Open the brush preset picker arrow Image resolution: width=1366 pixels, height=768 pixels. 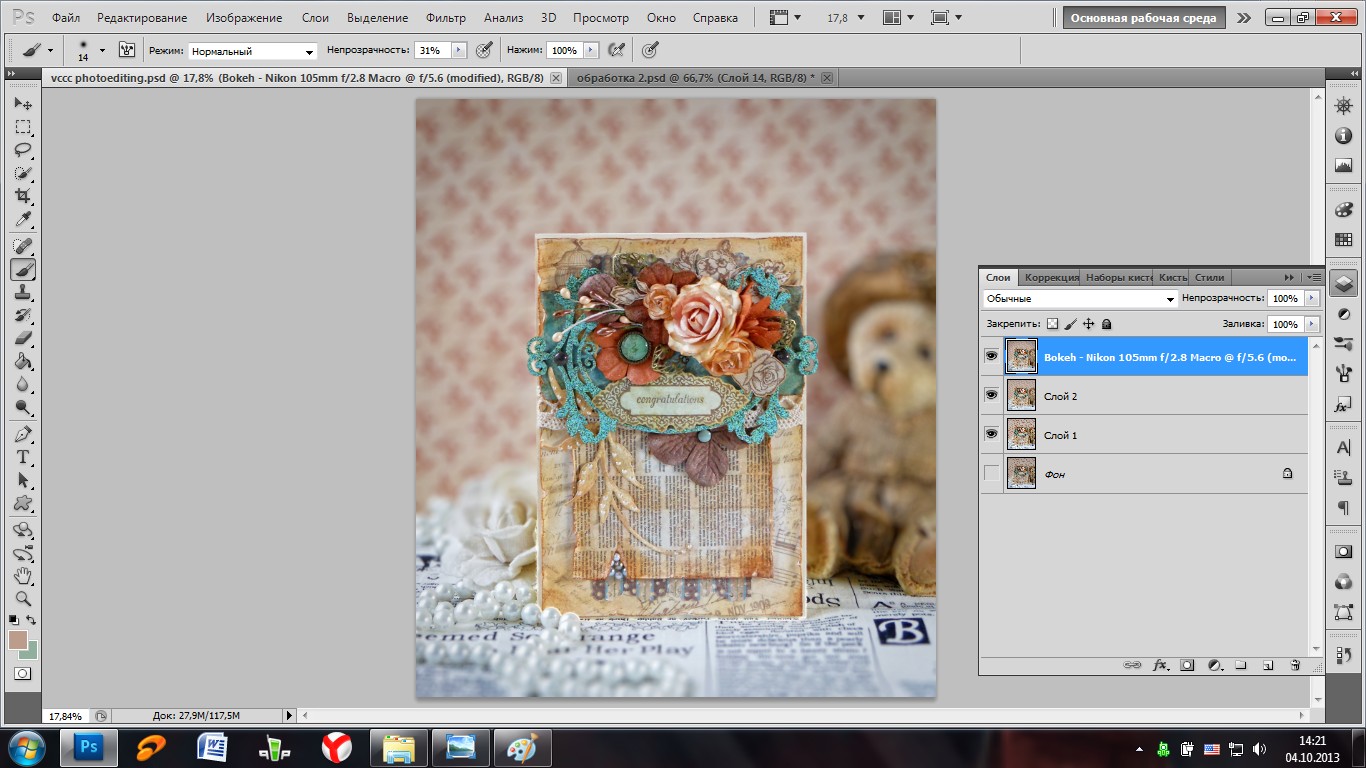(102, 50)
